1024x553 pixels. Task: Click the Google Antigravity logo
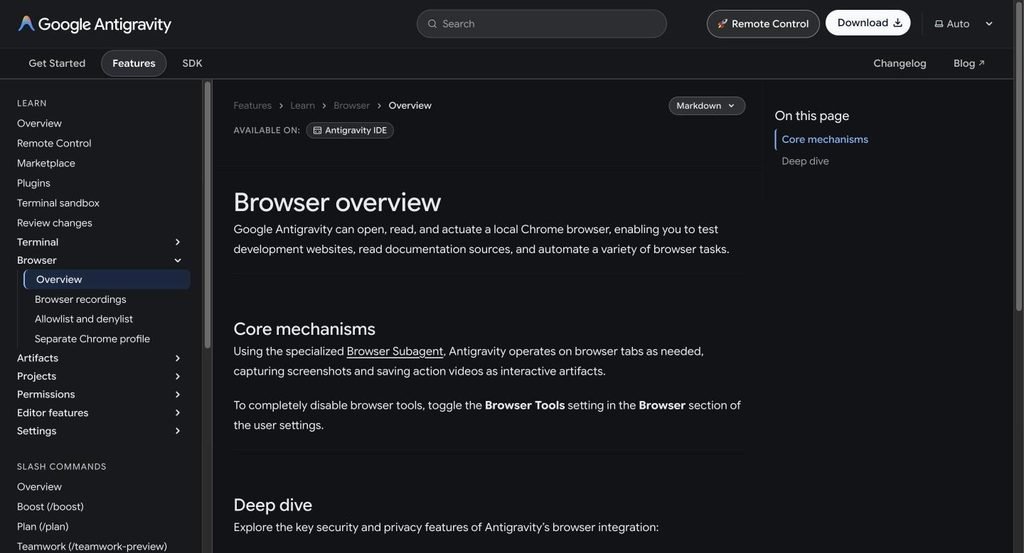[x=94, y=24]
